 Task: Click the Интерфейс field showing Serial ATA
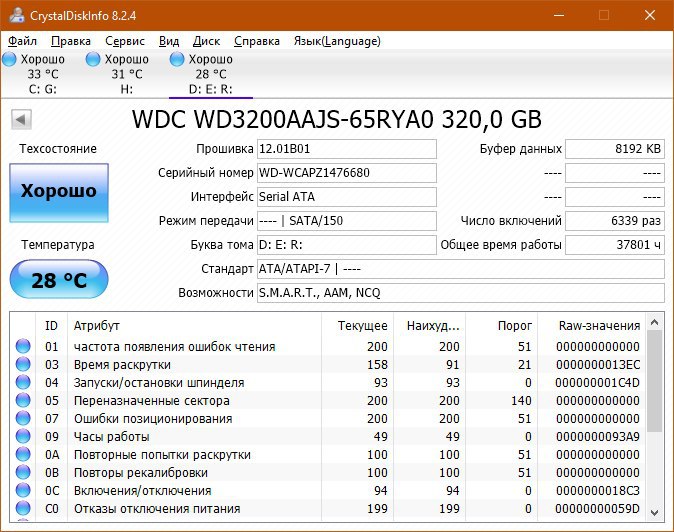[347, 197]
